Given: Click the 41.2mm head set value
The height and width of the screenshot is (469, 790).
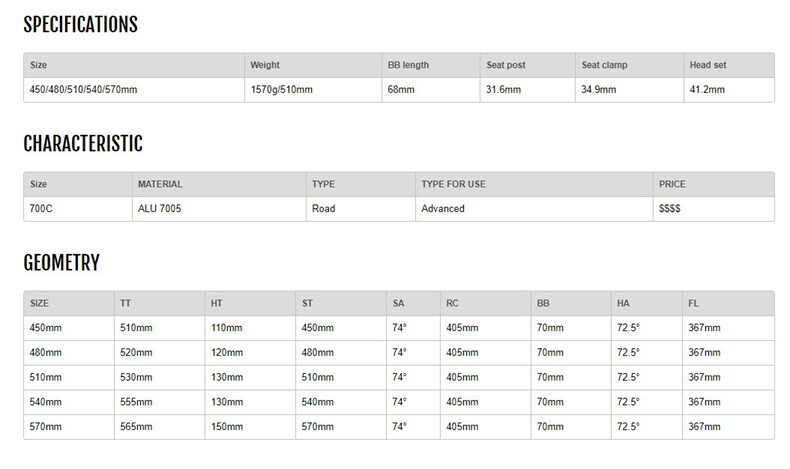Looking at the screenshot, I should (x=707, y=89).
